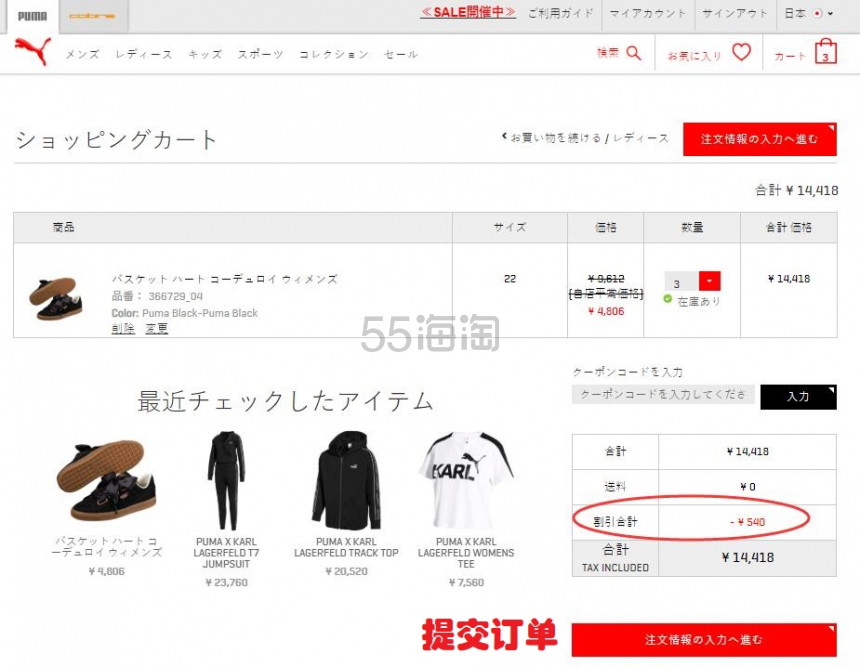Open the メンズ menu
The width and height of the screenshot is (860, 667).
(x=83, y=54)
